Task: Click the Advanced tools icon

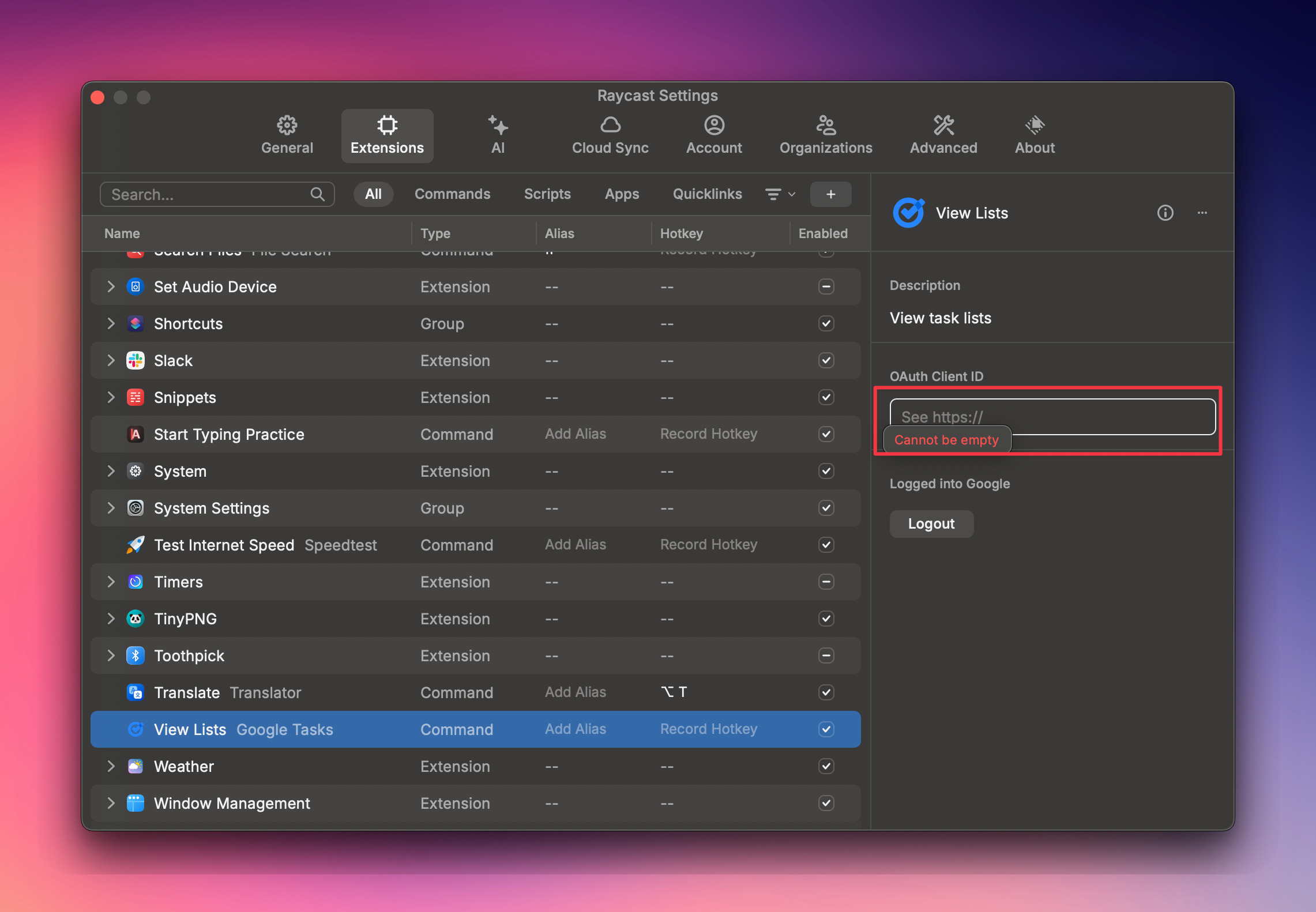Action: click(943, 125)
